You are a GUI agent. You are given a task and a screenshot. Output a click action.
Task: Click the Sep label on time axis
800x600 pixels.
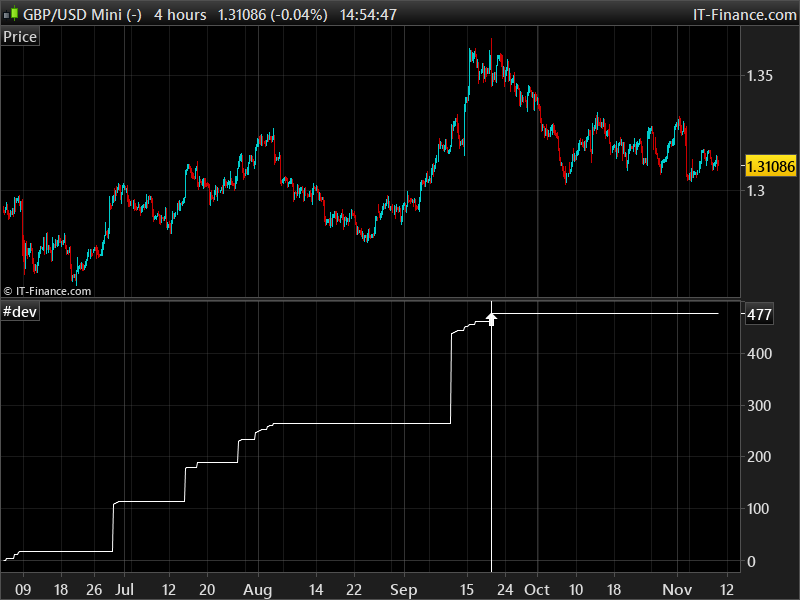tap(404, 589)
